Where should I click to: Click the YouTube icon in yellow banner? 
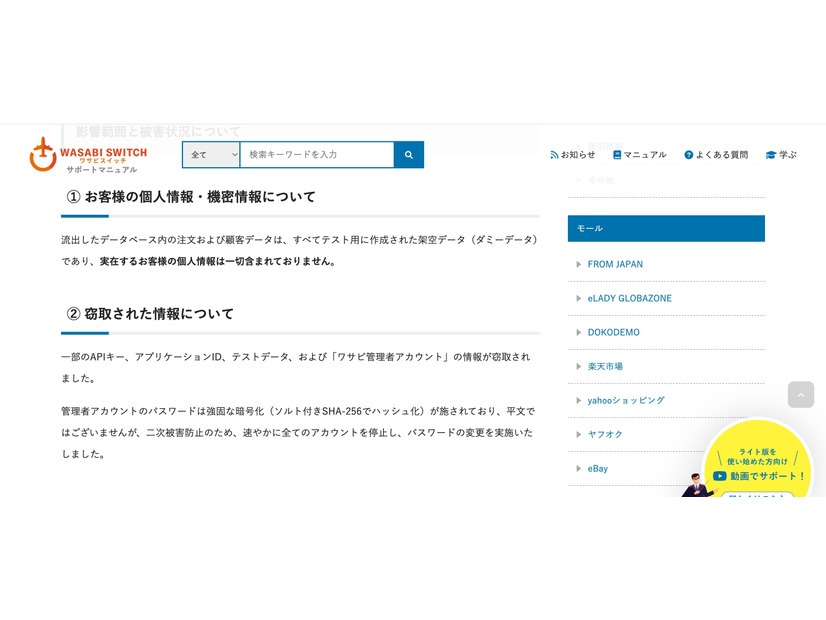point(720,476)
